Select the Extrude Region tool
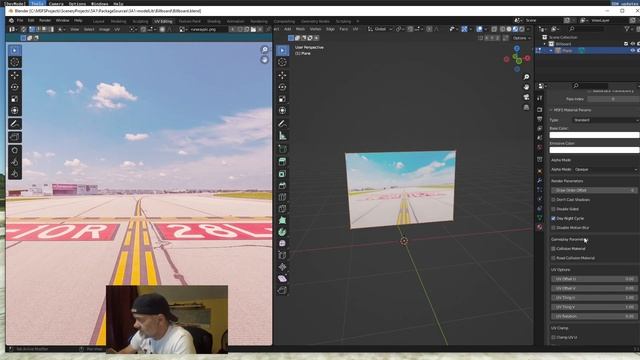 point(282,162)
